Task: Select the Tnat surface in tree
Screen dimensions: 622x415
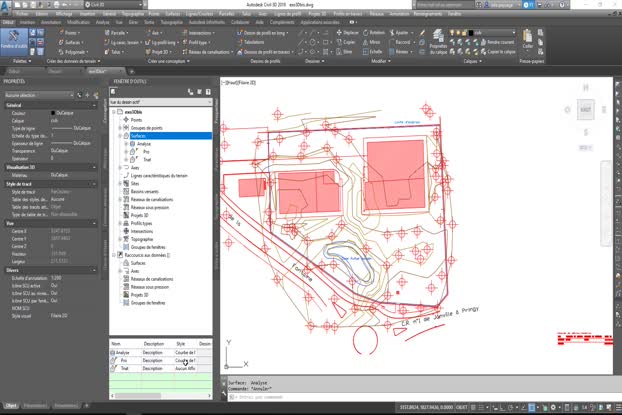Action: click(x=147, y=159)
